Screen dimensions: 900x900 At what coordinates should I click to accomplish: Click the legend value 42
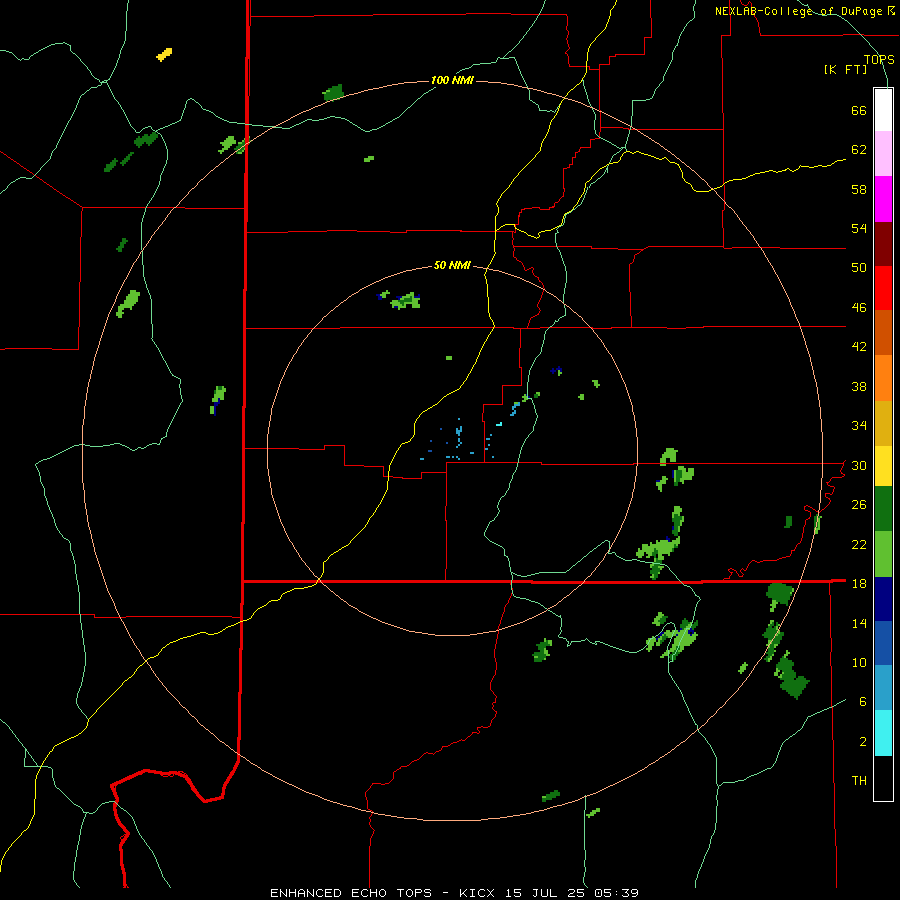pyautogui.click(x=859, y=347)
